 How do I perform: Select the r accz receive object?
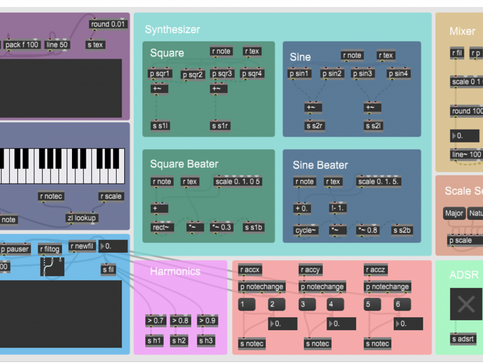point(376,270)
